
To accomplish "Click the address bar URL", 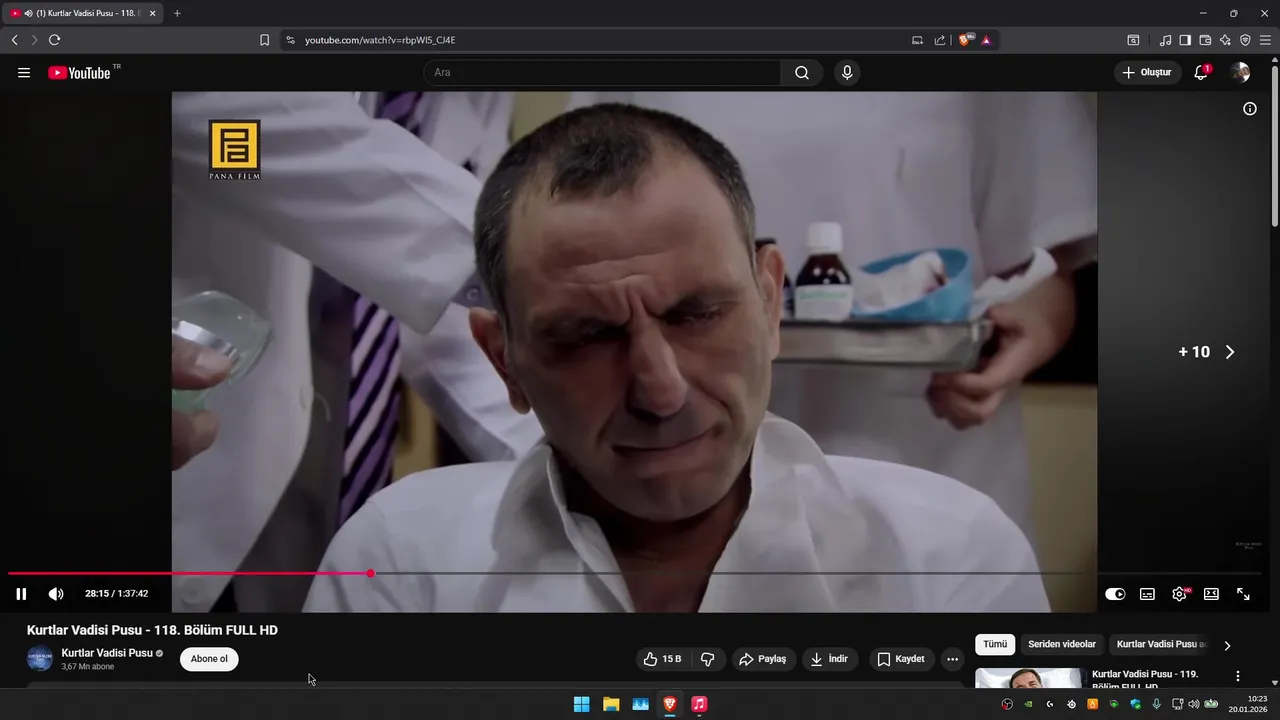I will pyautogui.click(x=380, y=40).
